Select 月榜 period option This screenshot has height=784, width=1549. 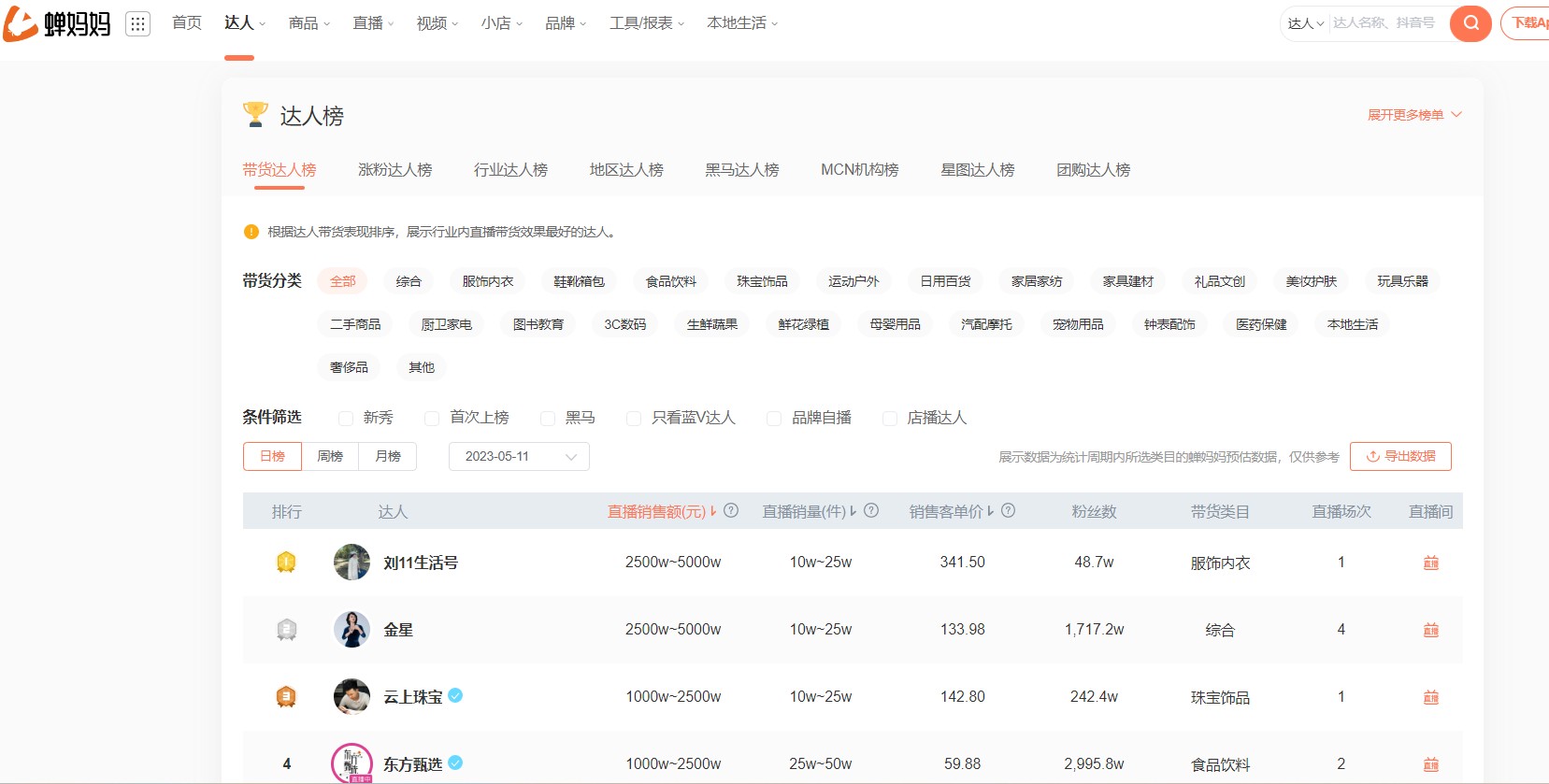388,456
